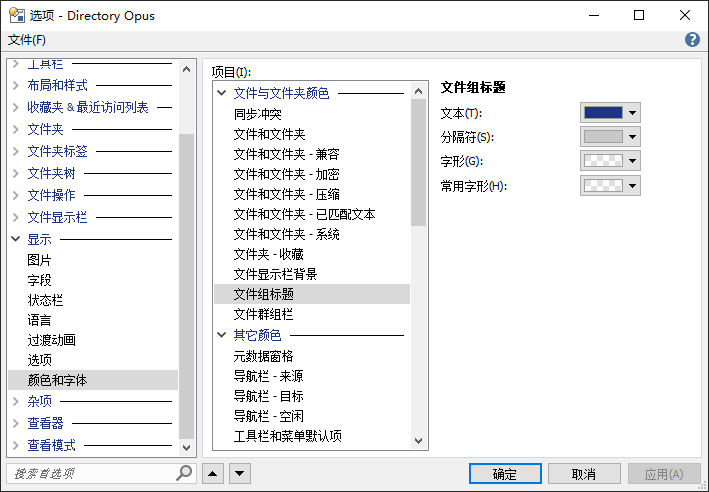Click the 取消 button
The width and height of the screenshot is (709, 492).
click(x=584, y=474)
